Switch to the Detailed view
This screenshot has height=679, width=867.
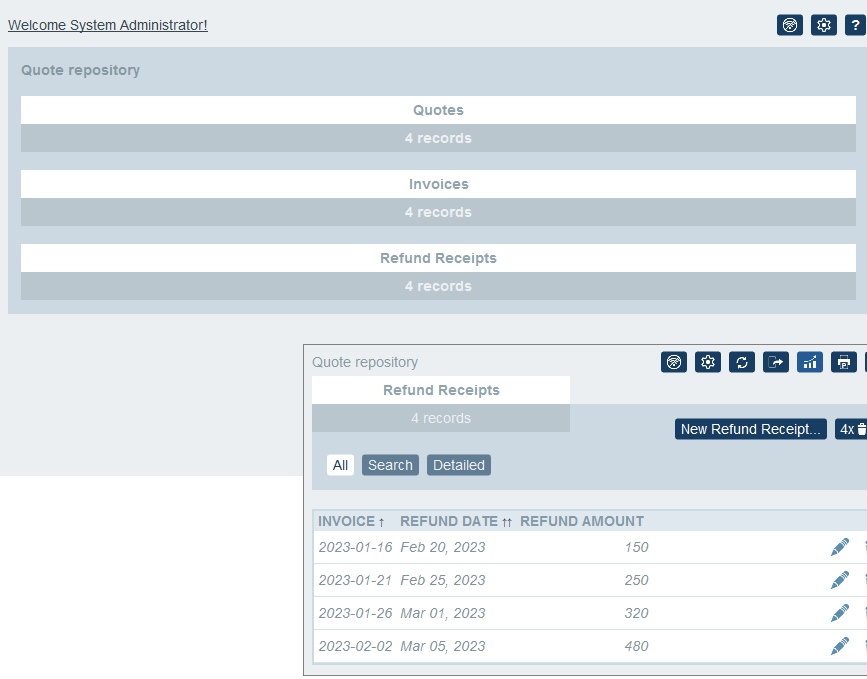click(459, 465)
